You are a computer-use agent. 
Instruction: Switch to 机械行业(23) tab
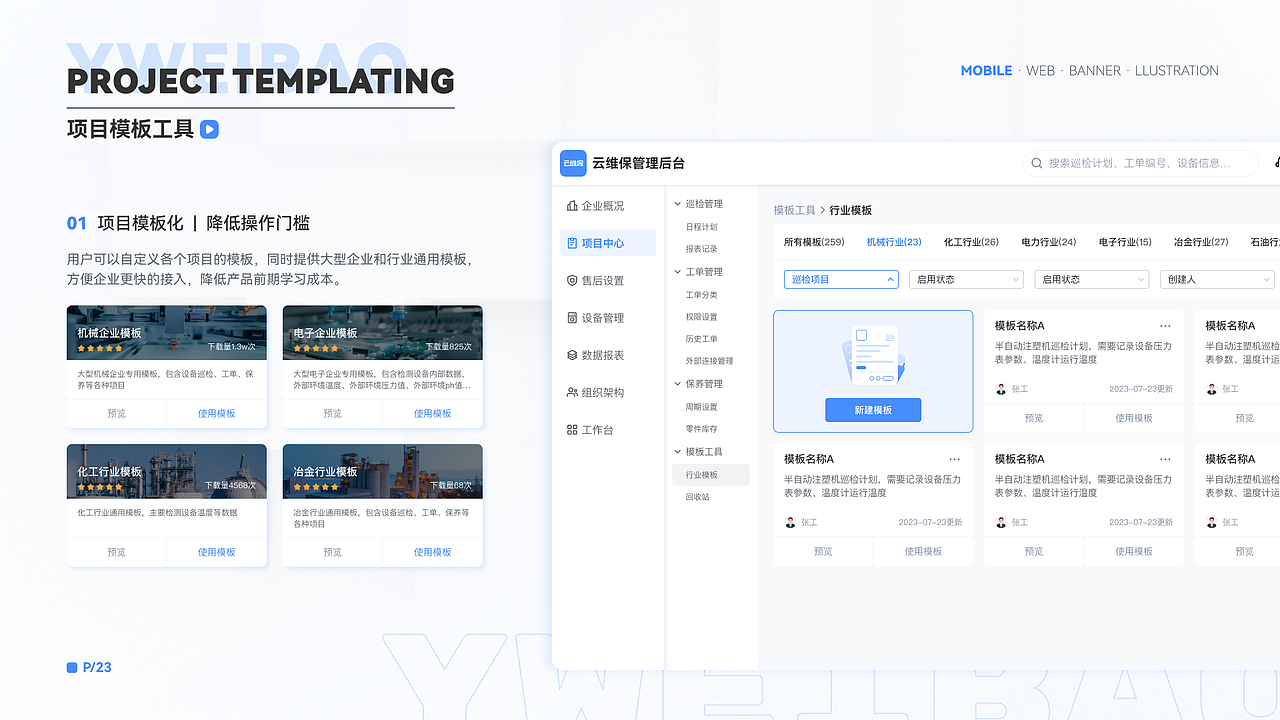pyautogui.click(x=894, y=242)
